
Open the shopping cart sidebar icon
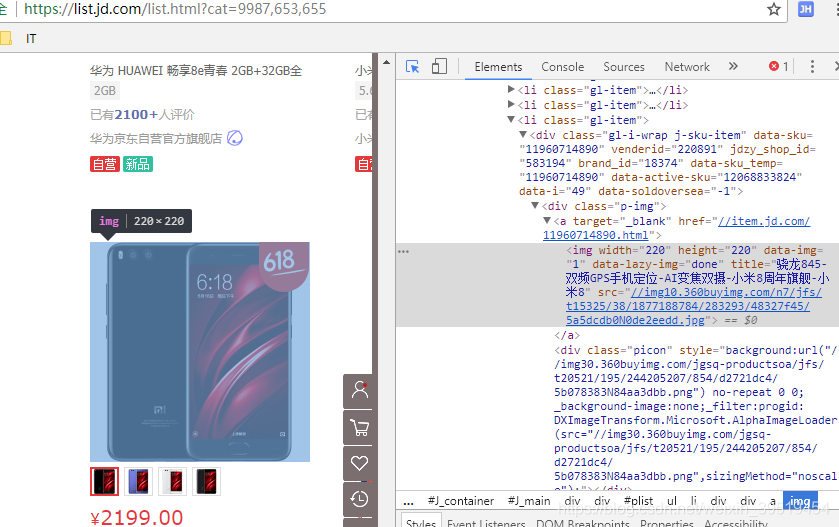pyautogui.click(x=360, y=427)
